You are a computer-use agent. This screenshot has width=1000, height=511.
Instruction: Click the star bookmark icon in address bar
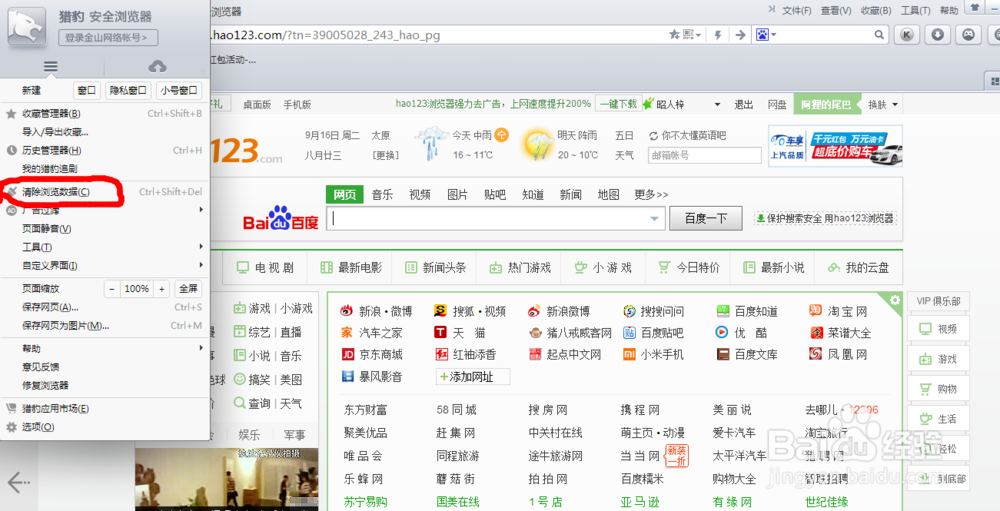[674, 34]
